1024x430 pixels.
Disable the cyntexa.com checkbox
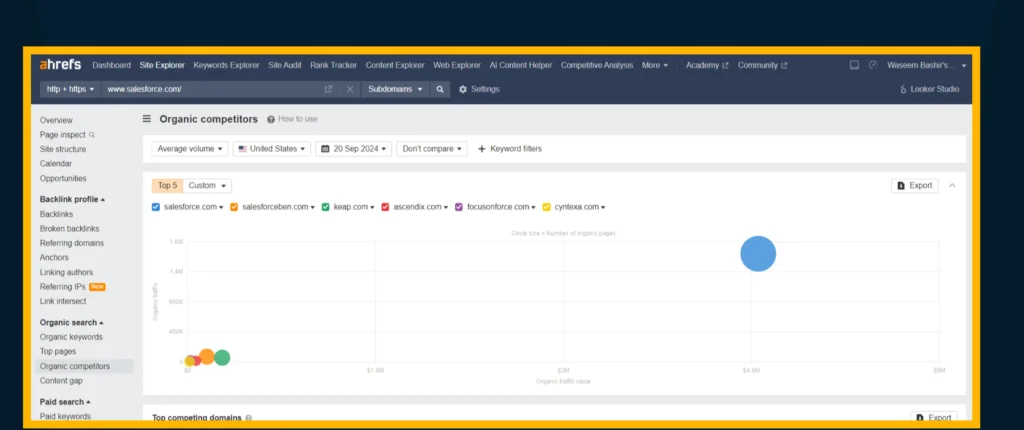[x=546, y=207]
